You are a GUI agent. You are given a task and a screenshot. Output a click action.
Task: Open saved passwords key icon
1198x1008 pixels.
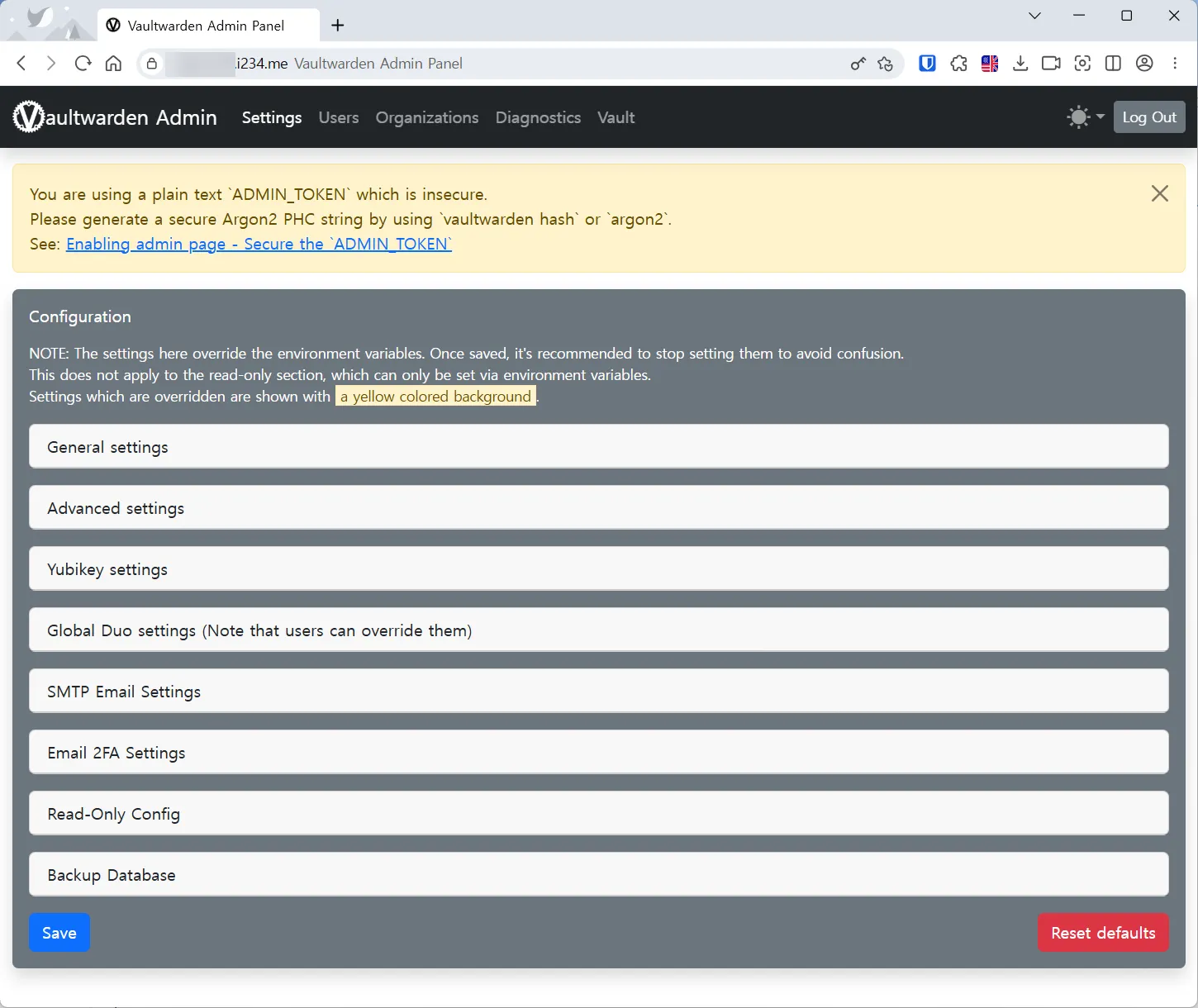point(858,64)
